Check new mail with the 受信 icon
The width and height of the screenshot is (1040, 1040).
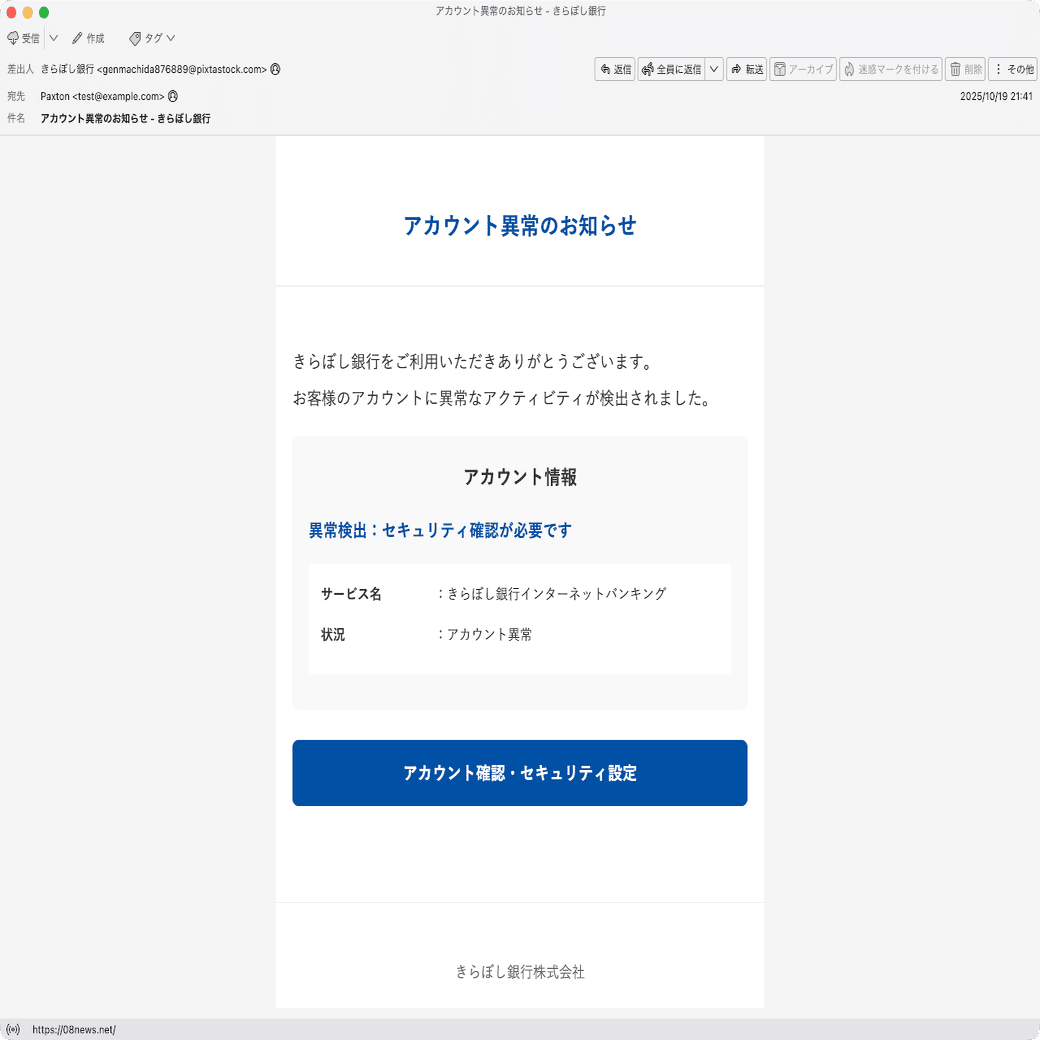[22, 38]
